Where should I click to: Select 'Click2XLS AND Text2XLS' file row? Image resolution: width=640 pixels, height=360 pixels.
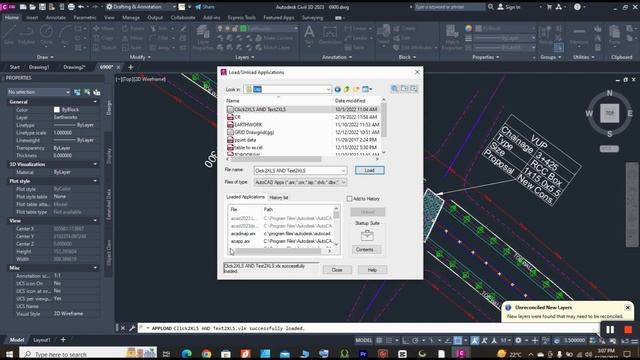(302, 109)
